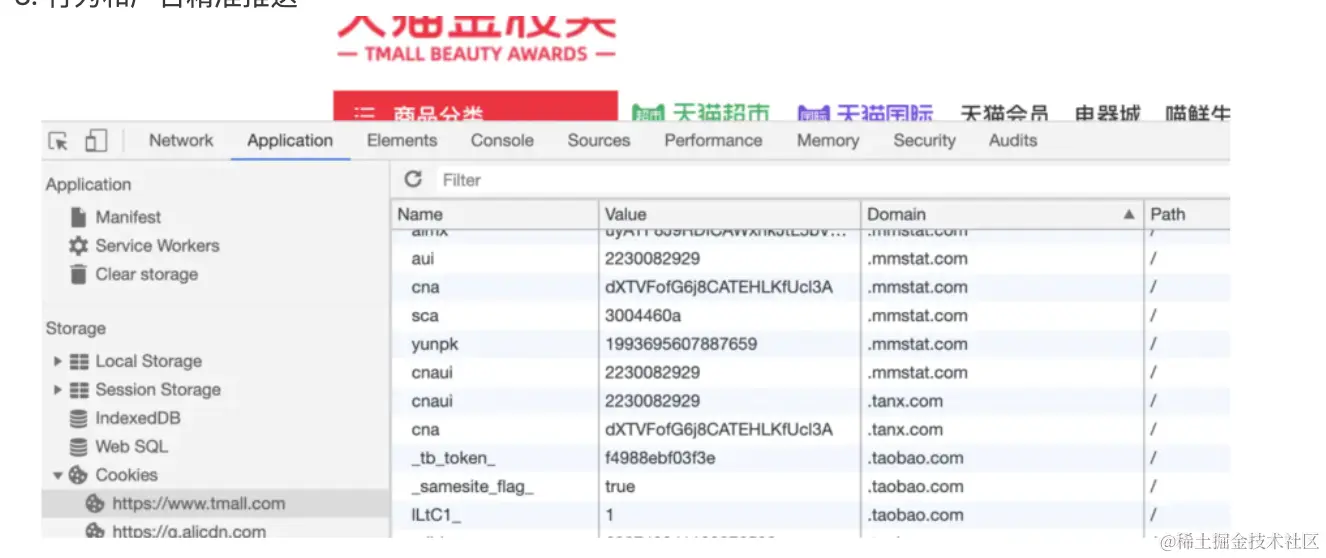Select Manifest in the Application sidebar
The width and height of the screenshot is (1326, 558).
(x=128, y=217)
